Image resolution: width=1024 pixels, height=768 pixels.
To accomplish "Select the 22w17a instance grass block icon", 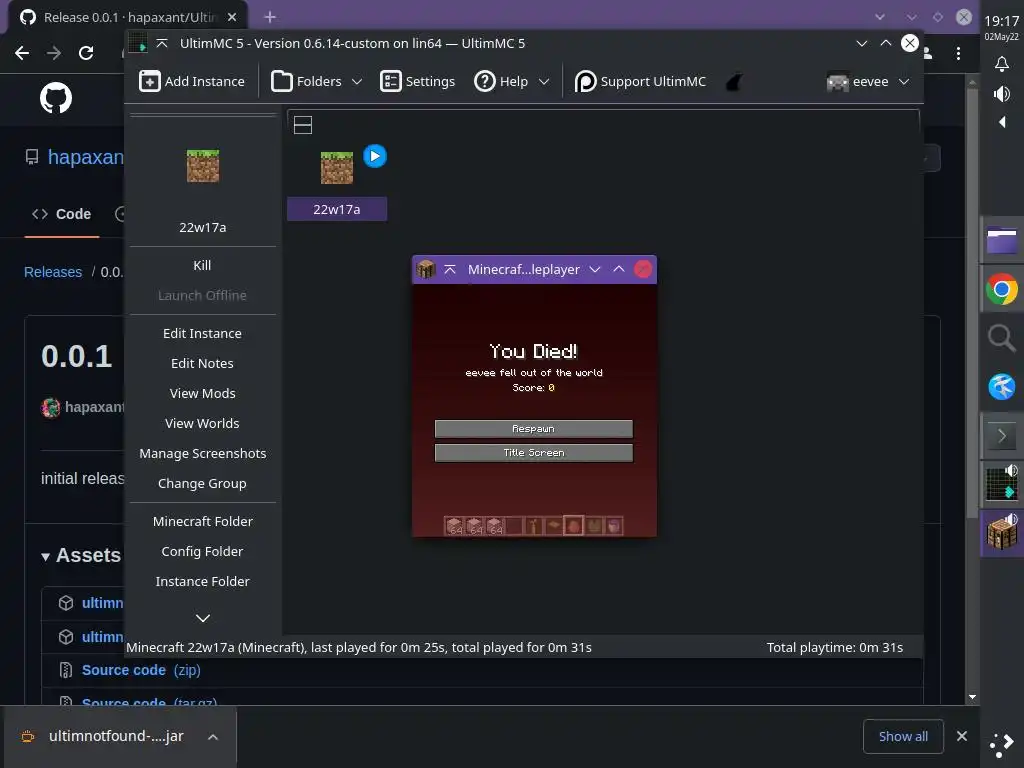I will coord(336,168).
